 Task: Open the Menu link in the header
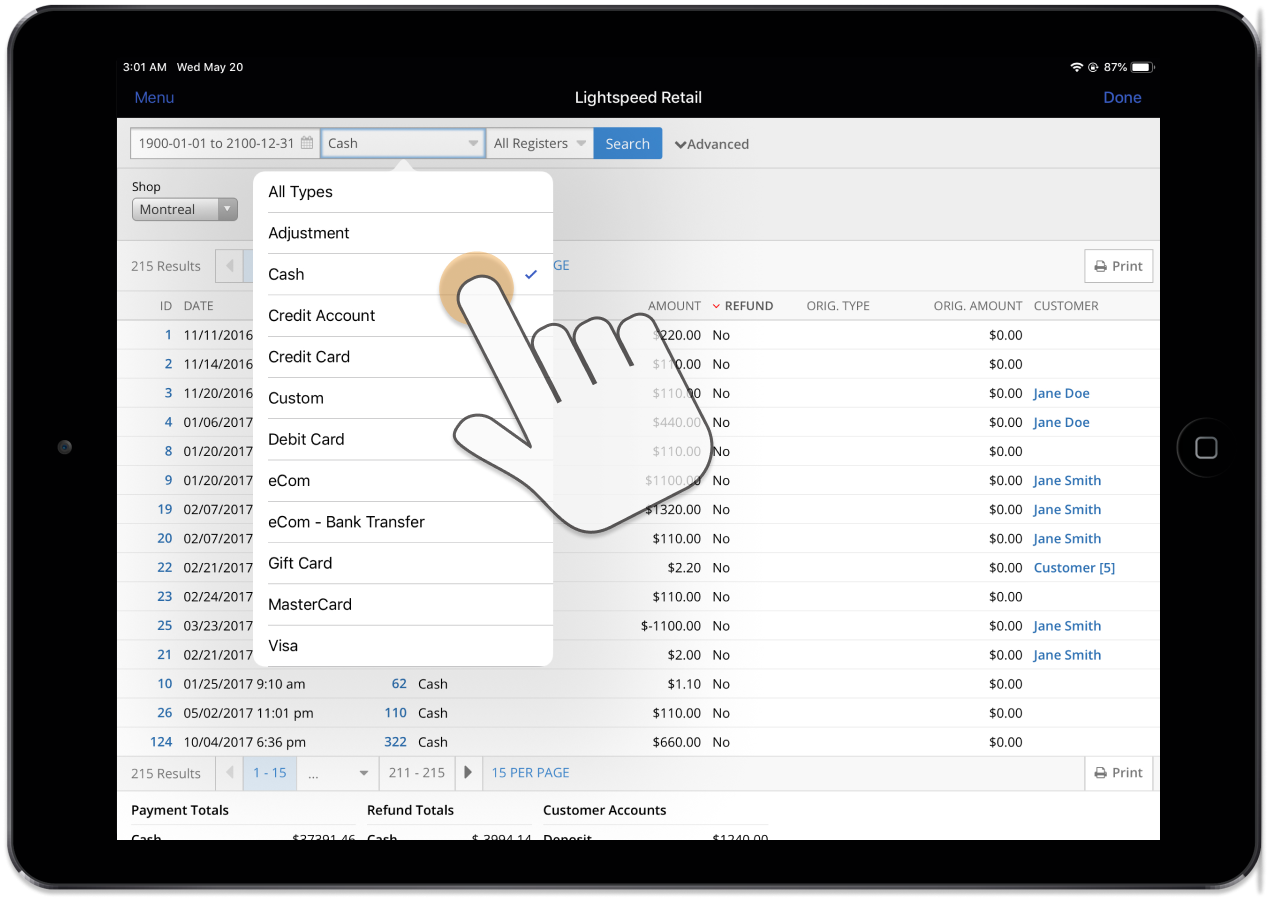154,97
